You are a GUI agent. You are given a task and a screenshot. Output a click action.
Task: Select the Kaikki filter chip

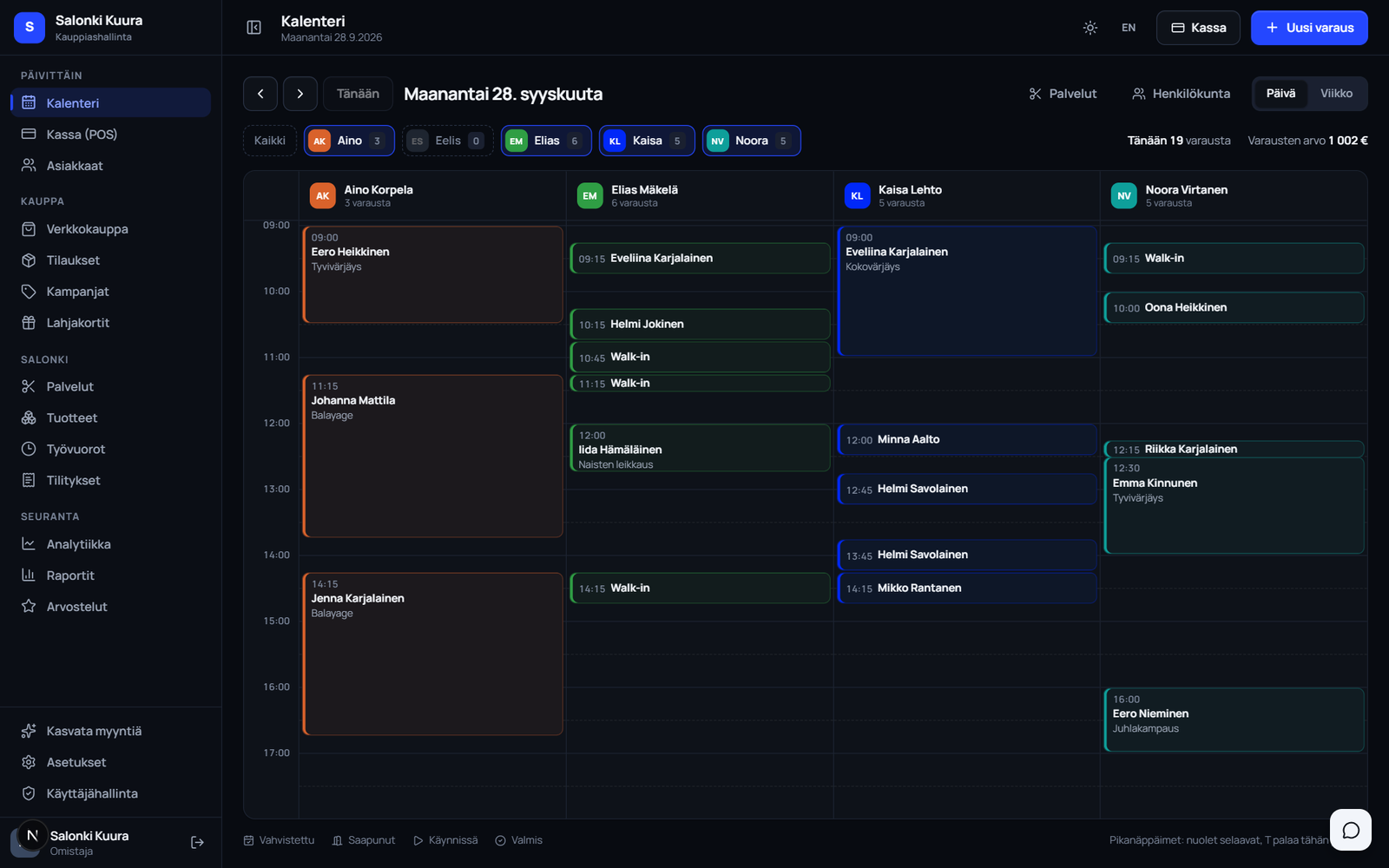pos(270,141)
